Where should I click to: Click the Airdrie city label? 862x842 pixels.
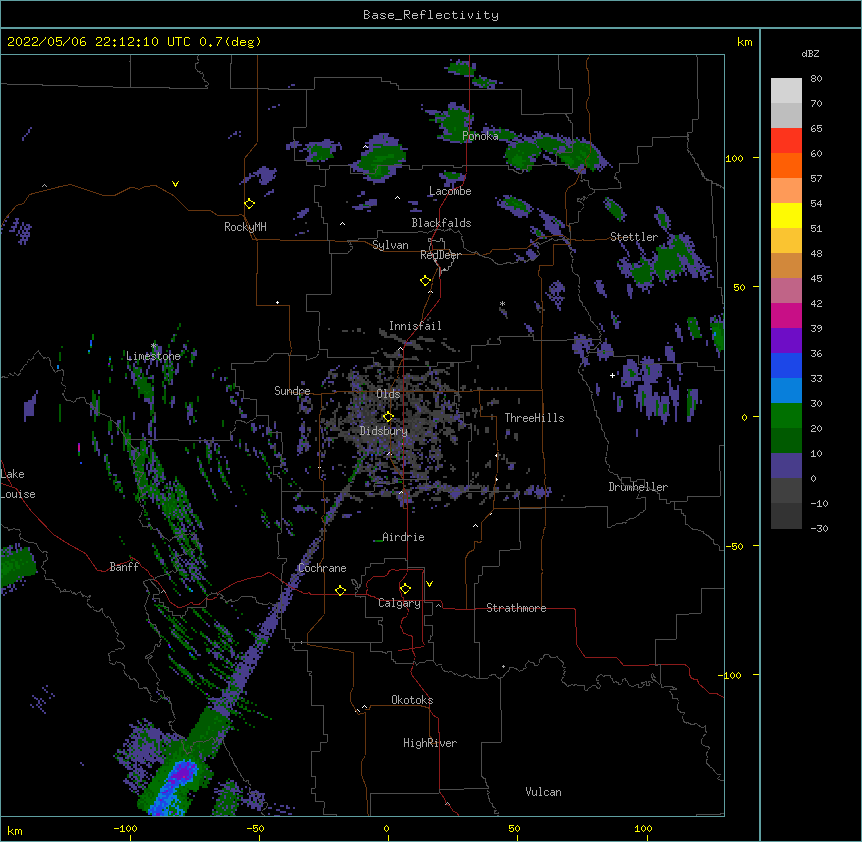pos(404,537)
